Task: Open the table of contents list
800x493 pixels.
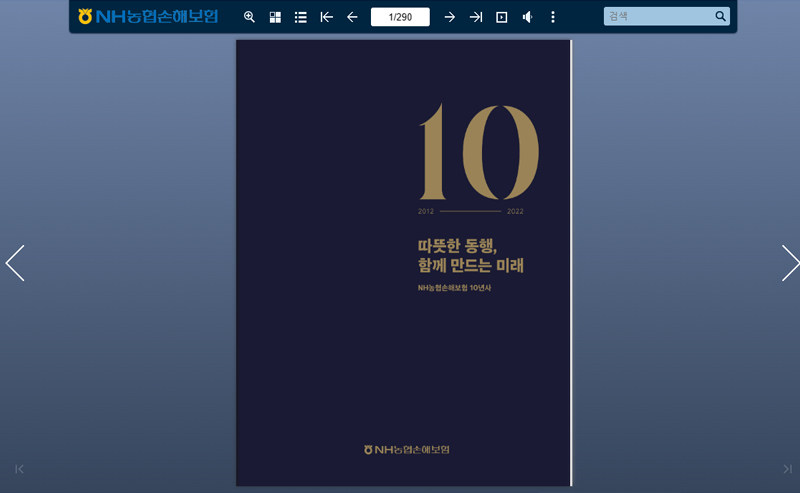Action: click(301, 17)
